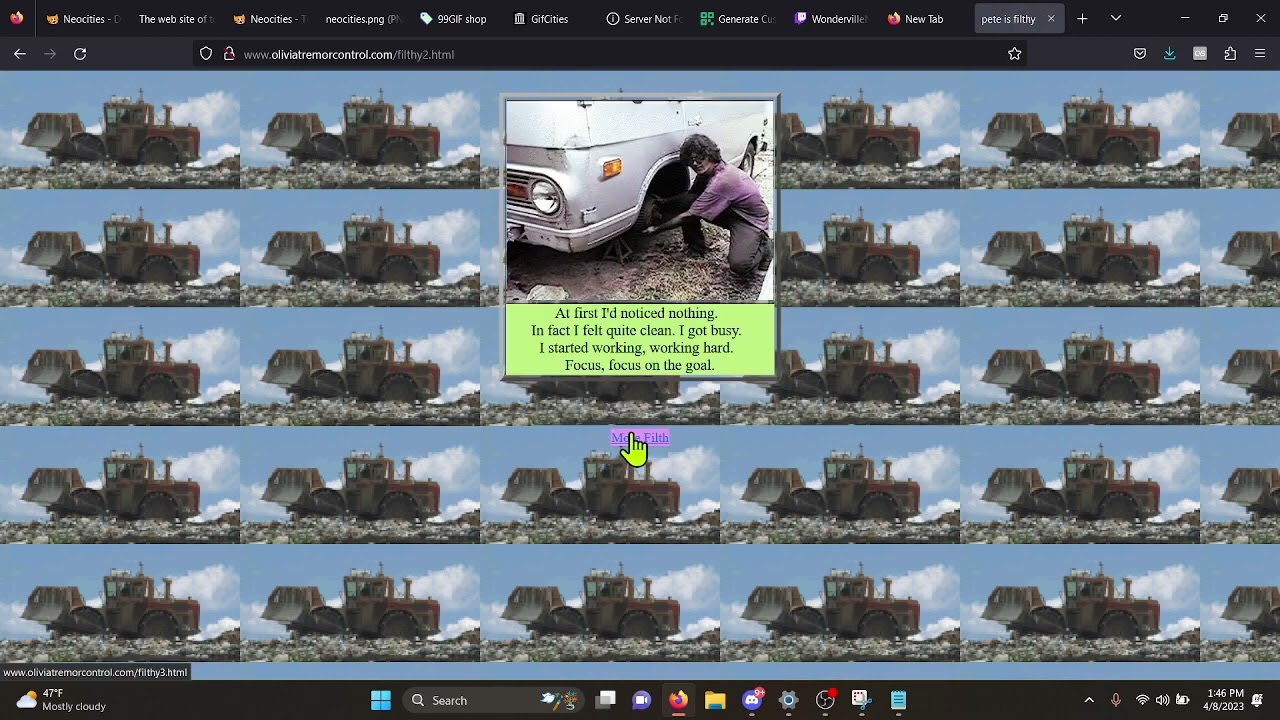Open the clock and calendar flyout
1280x720 pixels.
tap(1225, 700)
